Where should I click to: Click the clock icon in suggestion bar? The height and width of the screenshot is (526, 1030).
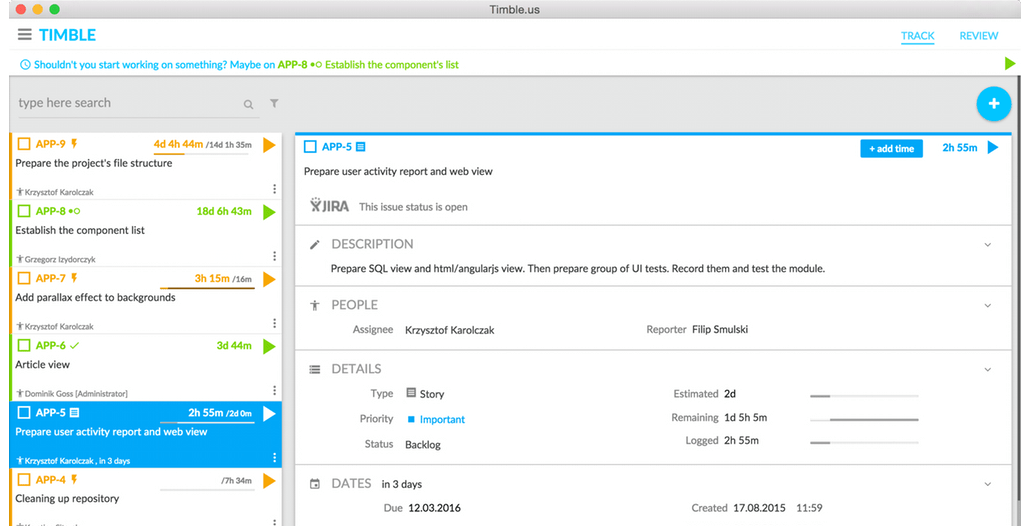pos(26,64)
